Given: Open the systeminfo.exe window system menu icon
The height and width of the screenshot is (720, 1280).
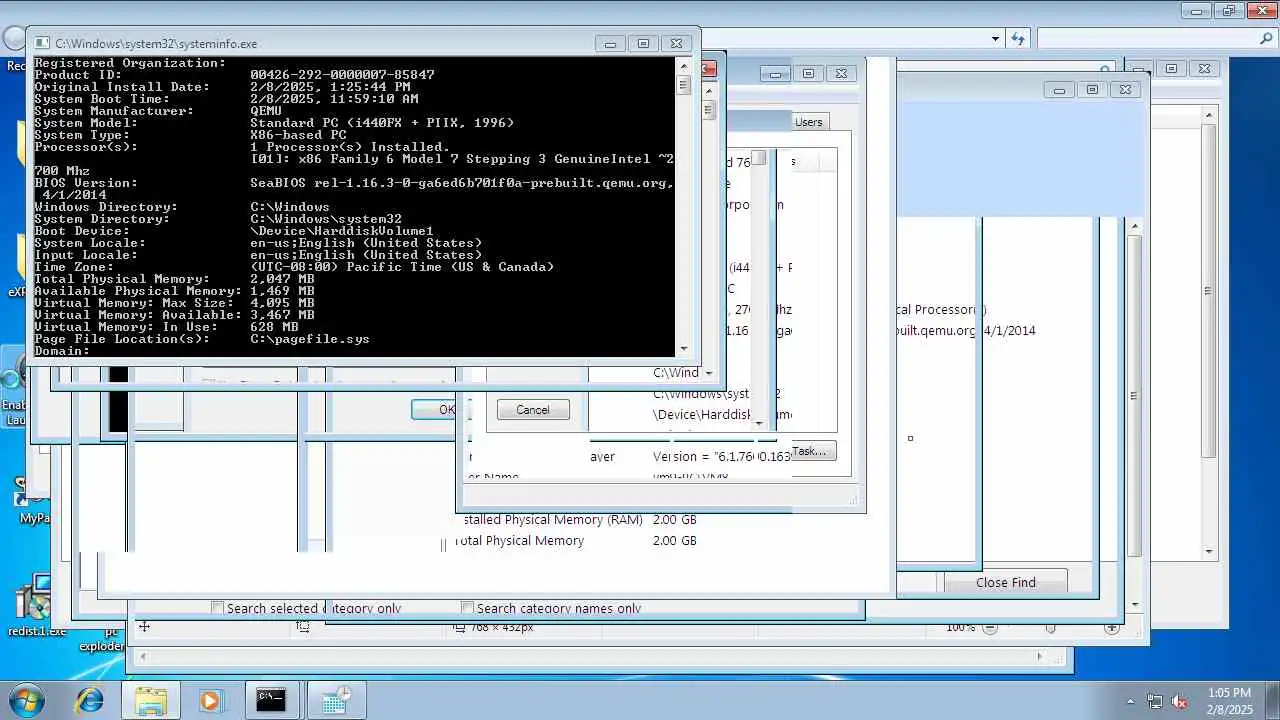Looking at the screenshot, I should point(43,43).
